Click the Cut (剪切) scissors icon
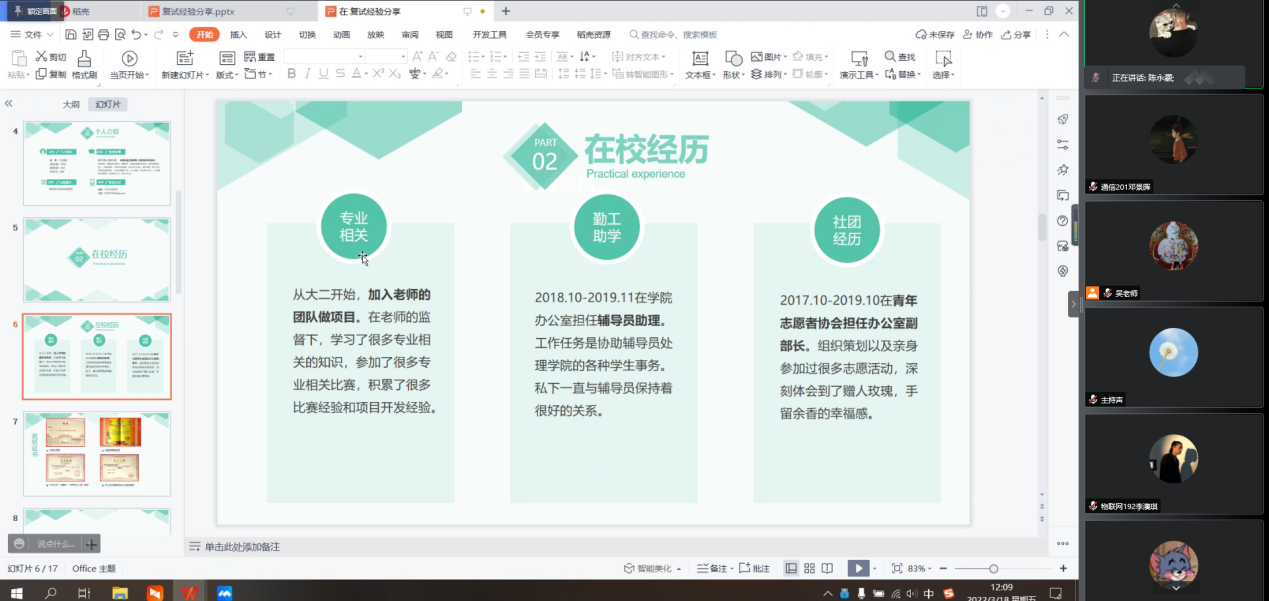Image resolution: width=1269 pixels, height=601 pixels. tap(42, 57)
